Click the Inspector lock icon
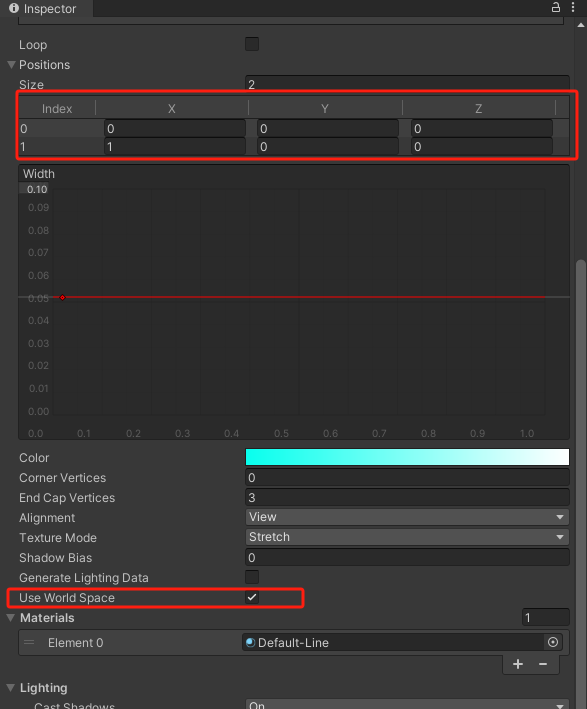This screenshot has width=587, height=709. (x=556, y=7)
